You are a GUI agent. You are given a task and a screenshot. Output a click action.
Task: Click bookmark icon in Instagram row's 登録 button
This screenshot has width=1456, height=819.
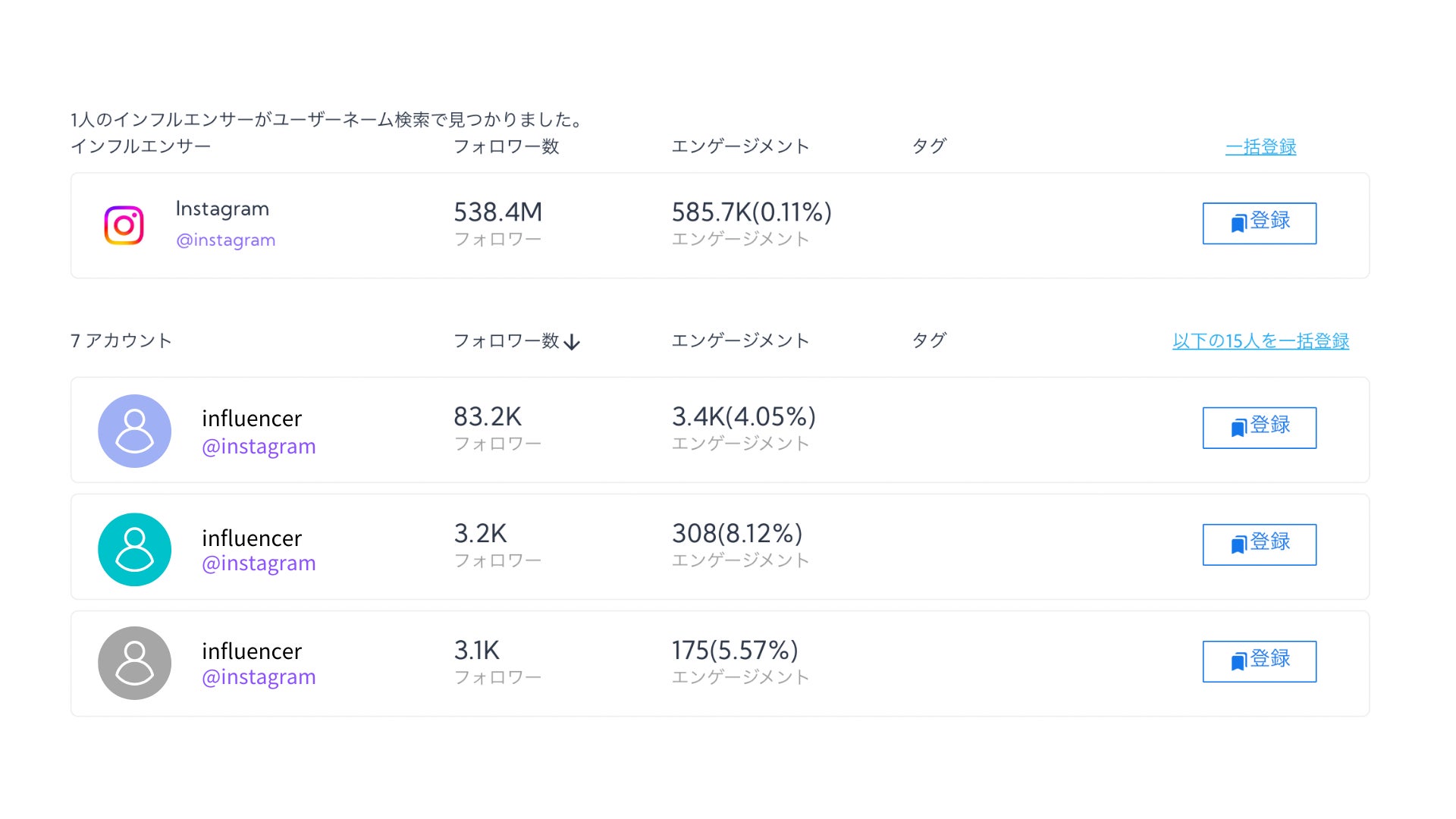[1238, 223]
